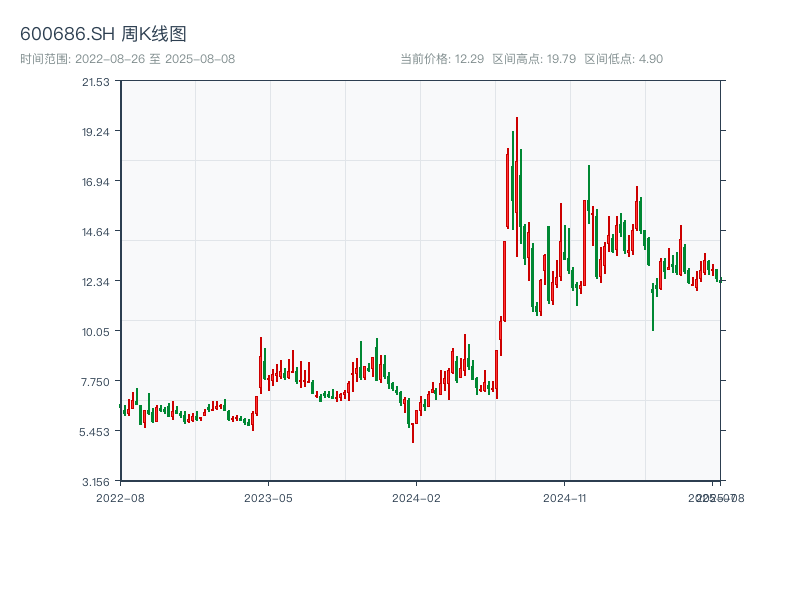Image resolution: width=800 pixels, height=600 pixels.
Task: Click y-axis label 14.64
Action: [x=96, y=232]
